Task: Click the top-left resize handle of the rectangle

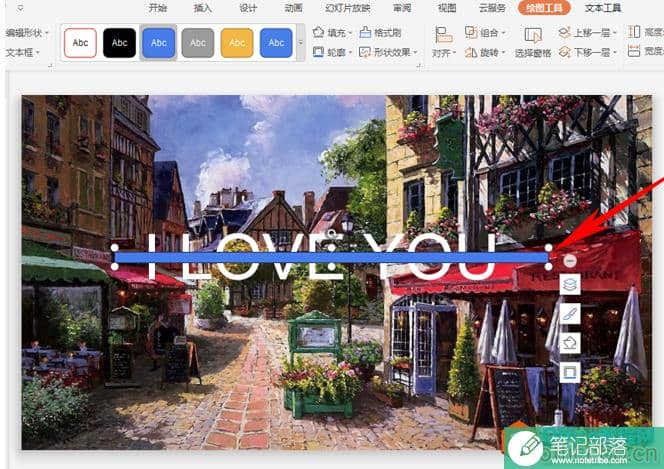Action: pos(114,247)
